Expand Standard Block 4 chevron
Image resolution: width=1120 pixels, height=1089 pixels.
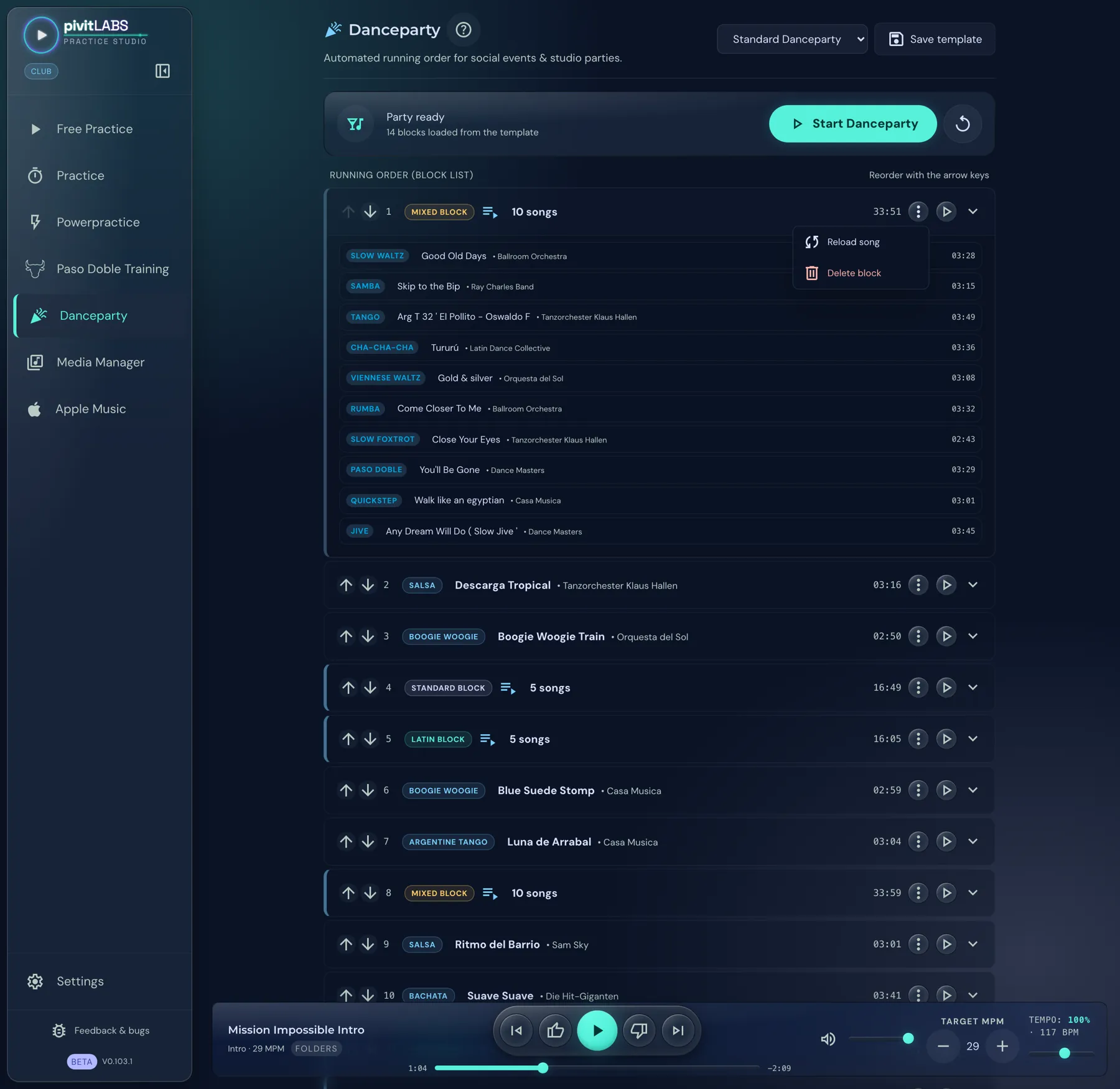coord(973,688)
